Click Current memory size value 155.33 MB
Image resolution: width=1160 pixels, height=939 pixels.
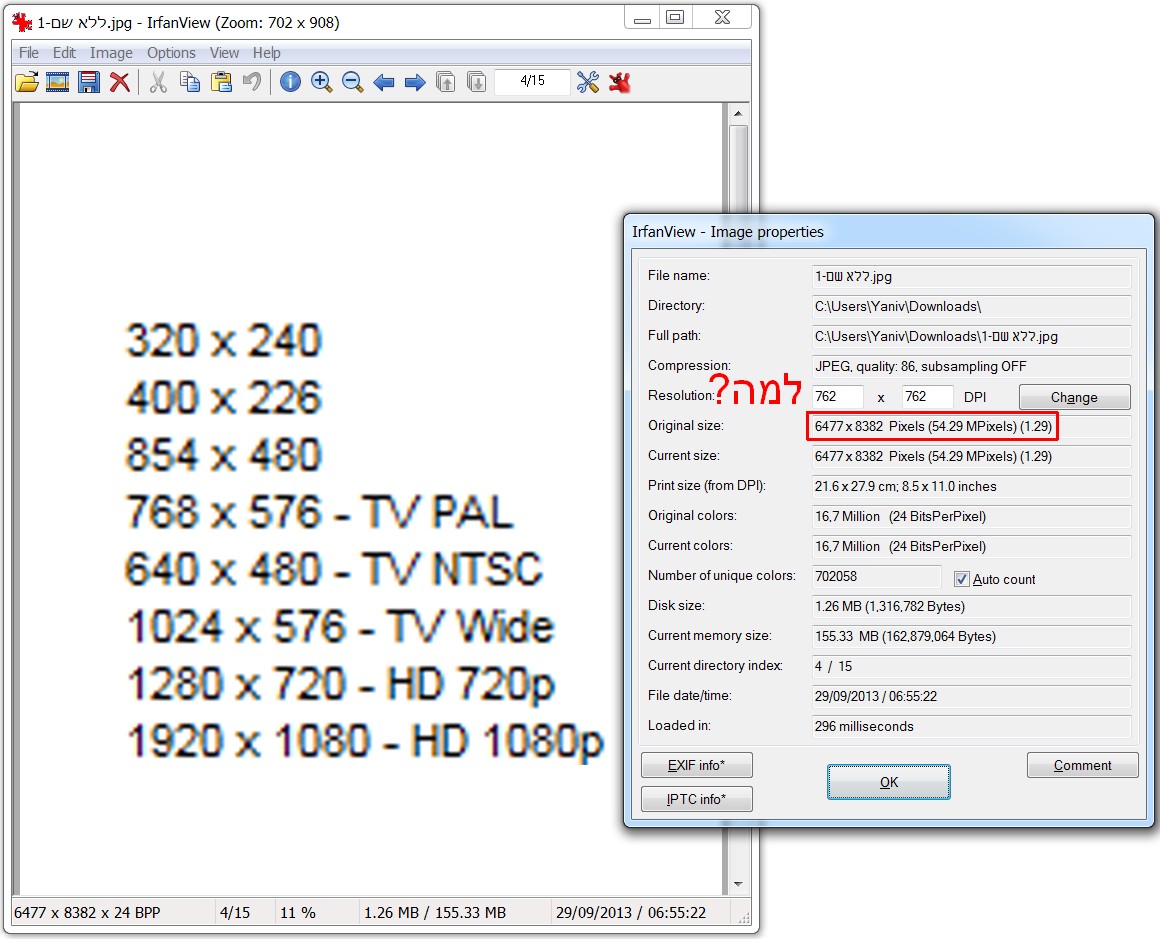tap(971, 636)
